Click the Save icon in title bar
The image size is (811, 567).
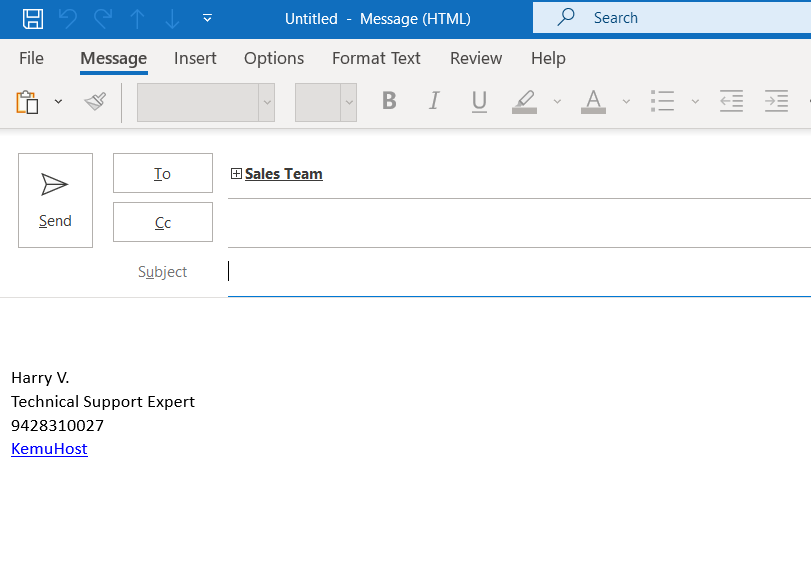(33, 19)
